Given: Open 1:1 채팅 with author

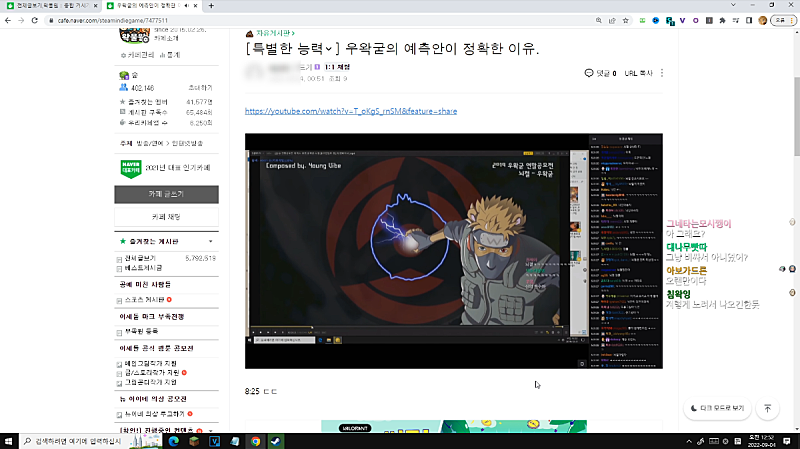Looking at the screenshot, I should (x=337, y=67).
